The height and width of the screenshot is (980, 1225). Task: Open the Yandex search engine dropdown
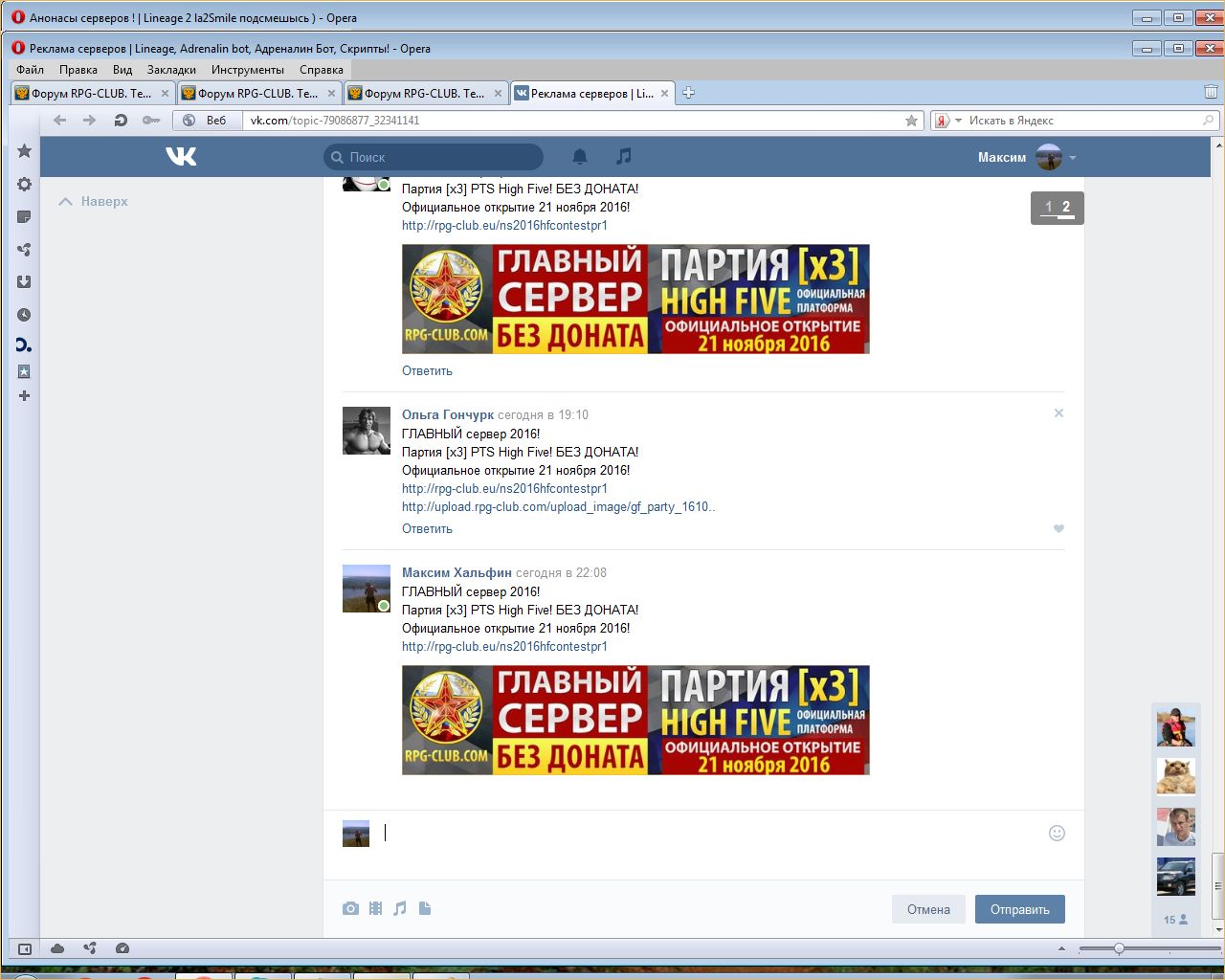(958, 121)
